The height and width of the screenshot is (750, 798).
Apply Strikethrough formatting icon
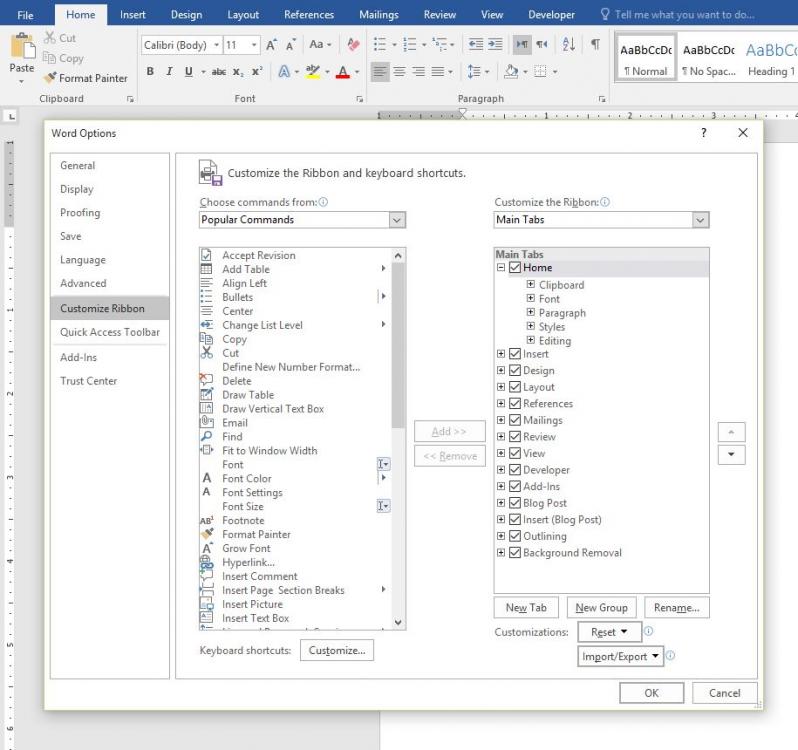point(219,72)
